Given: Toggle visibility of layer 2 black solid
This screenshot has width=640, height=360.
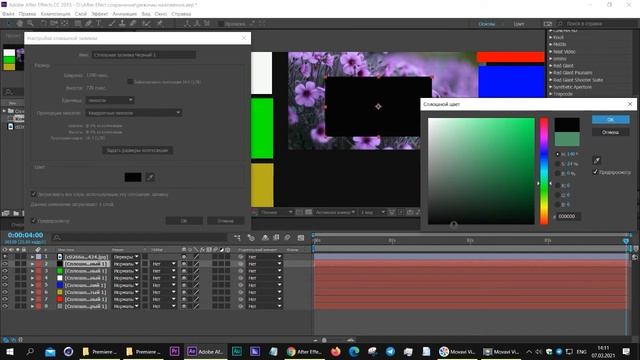Looking at the screenshot, I should (x=5, y=264).
